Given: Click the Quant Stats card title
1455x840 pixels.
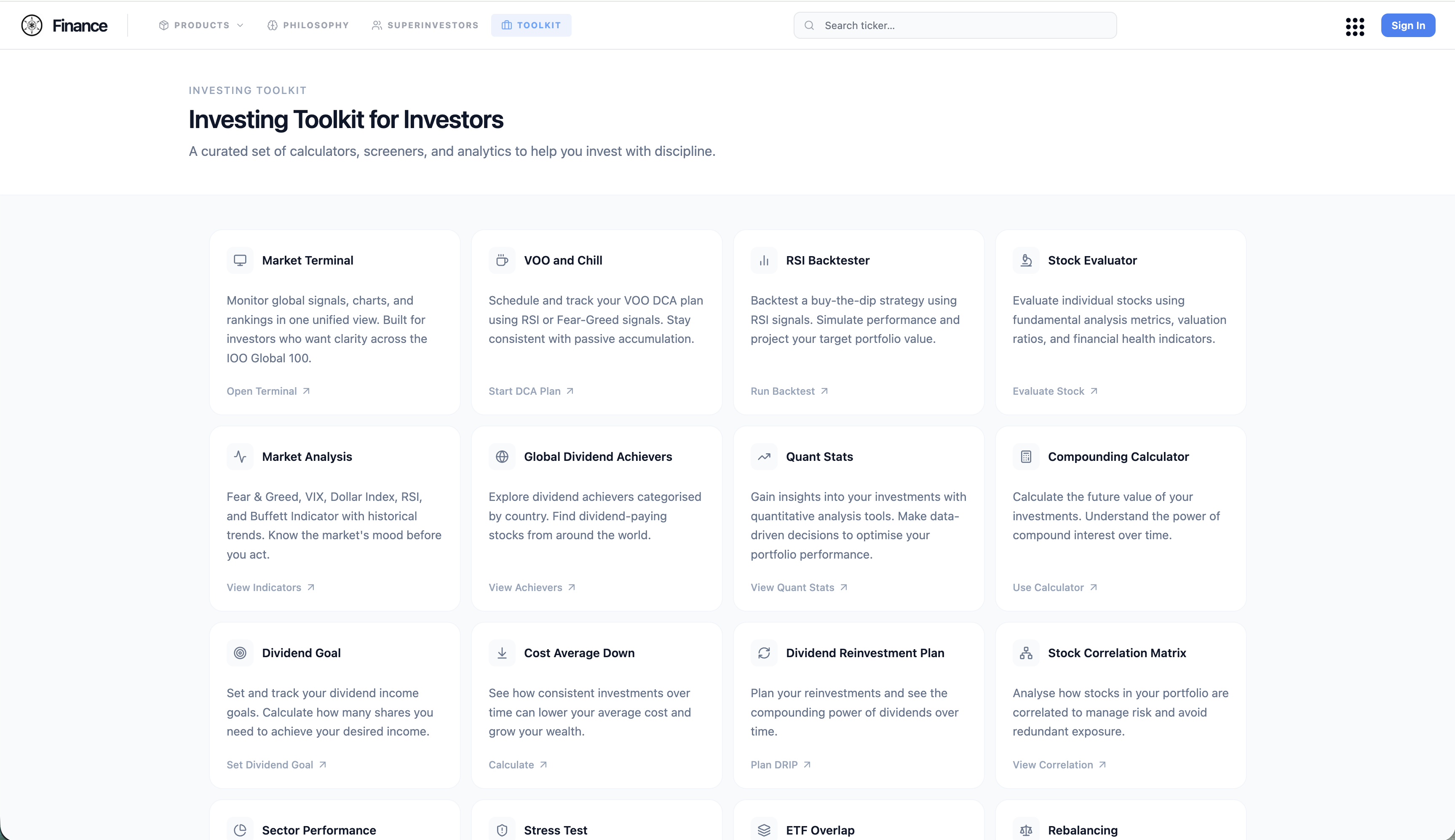Looking at the screenshot, I should pos(819,456).
